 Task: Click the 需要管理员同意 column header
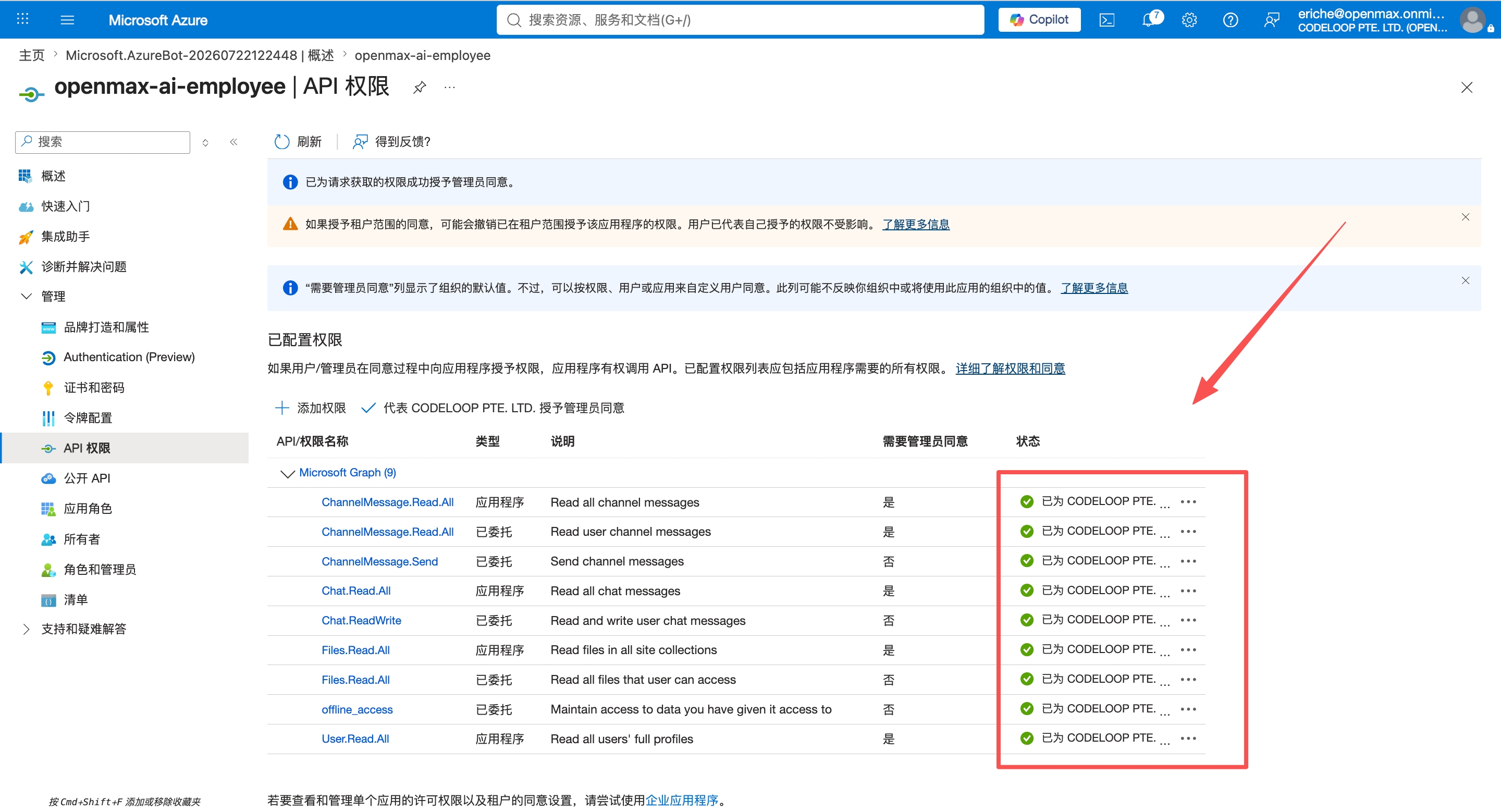tap(925, 441)
